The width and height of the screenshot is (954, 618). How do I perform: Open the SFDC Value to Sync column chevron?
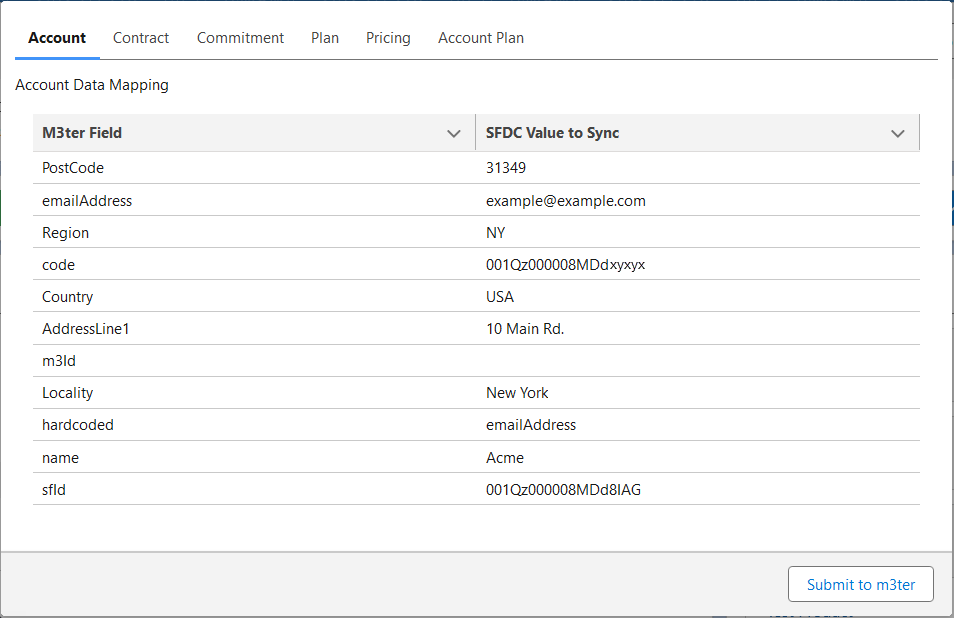(x=897, y=133)
